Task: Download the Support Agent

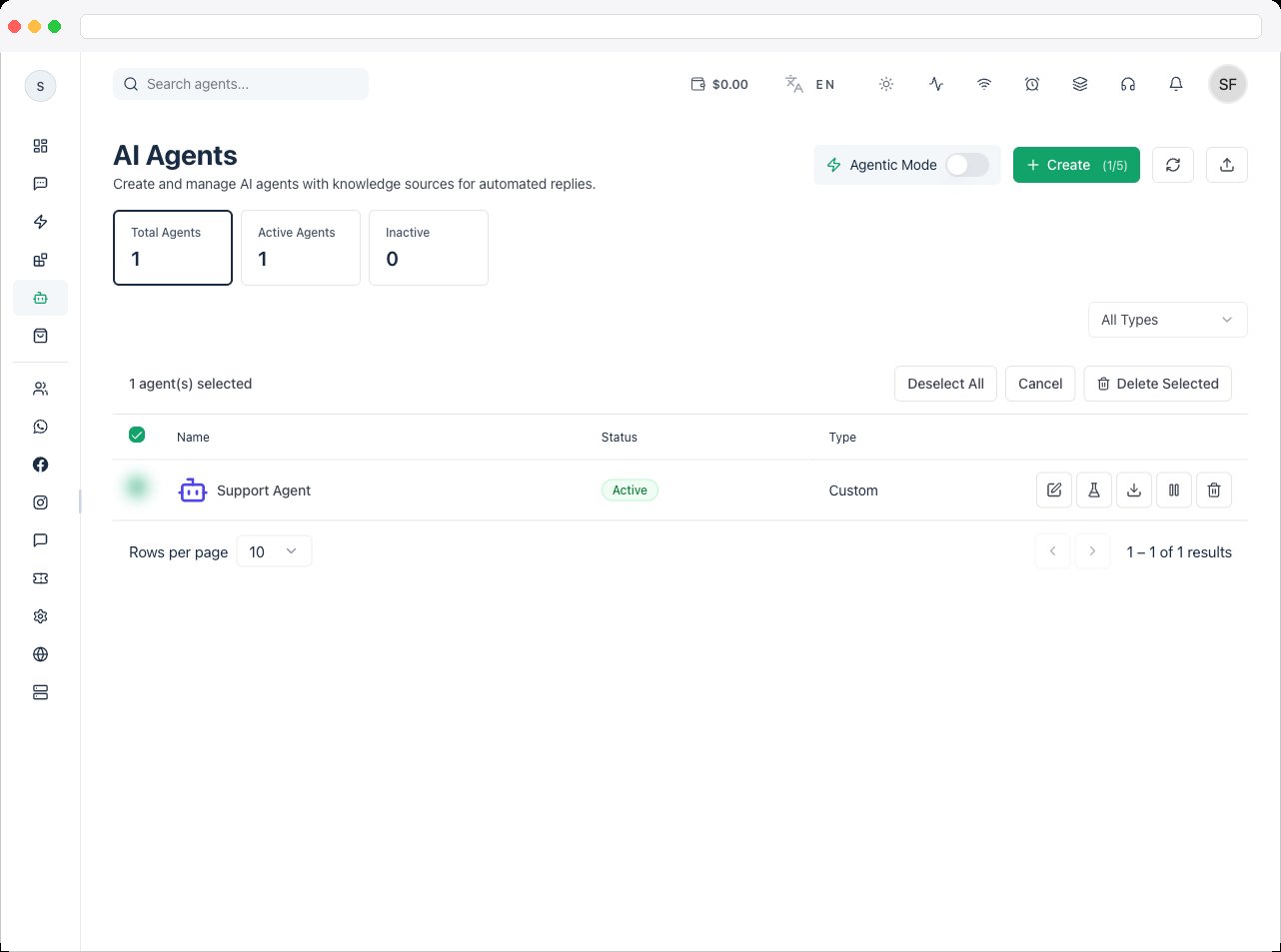Action: [x=1134, y=489]
